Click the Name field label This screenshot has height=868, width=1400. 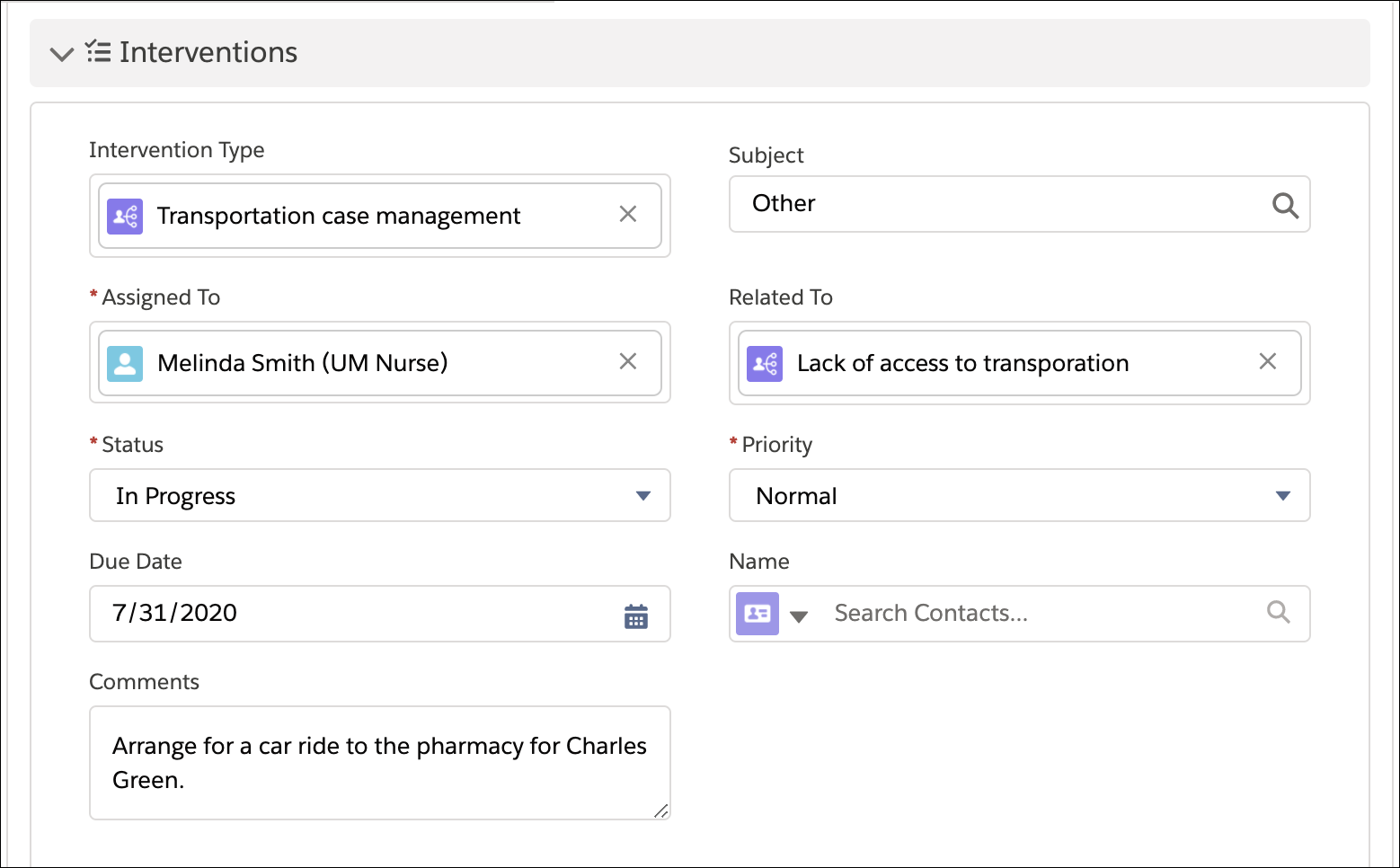759,562
